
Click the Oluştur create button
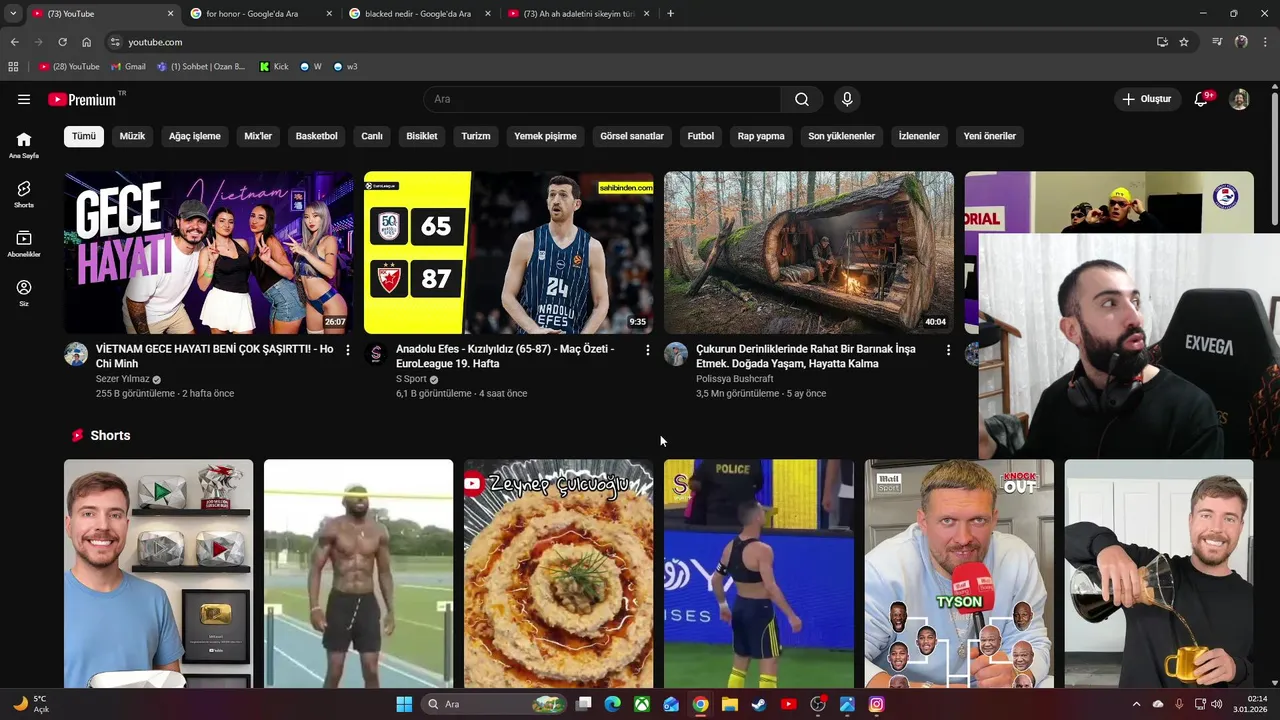(1147, 99)
